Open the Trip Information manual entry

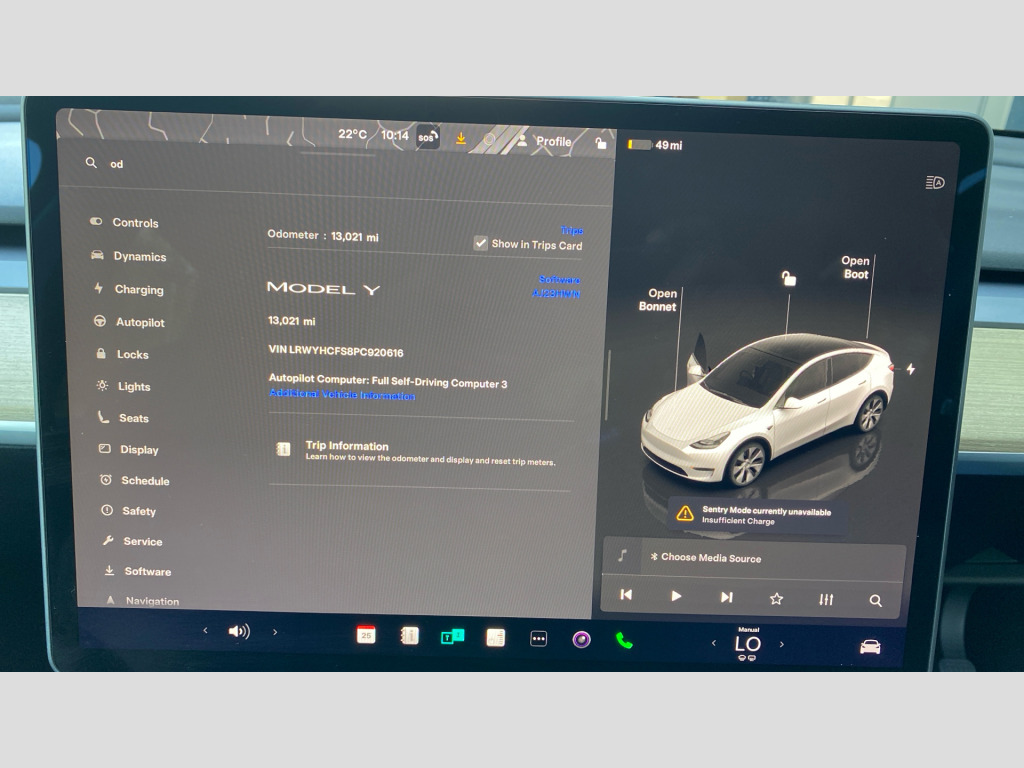421,453
